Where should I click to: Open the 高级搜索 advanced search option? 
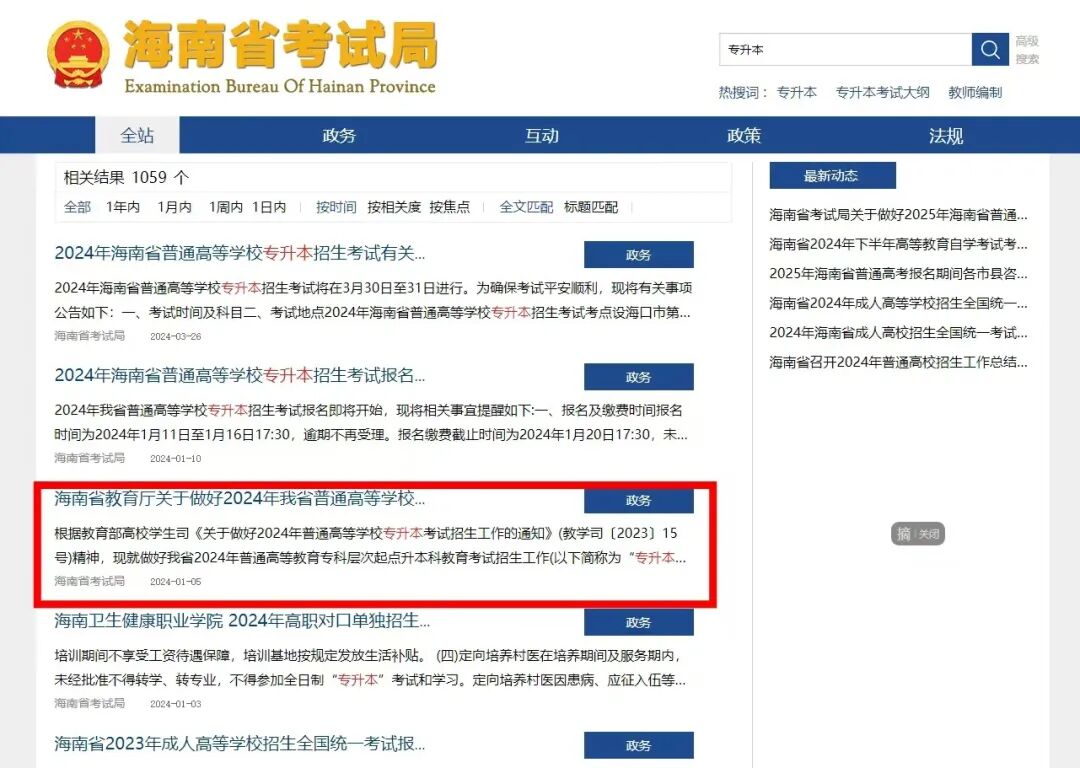point(1026,49)
